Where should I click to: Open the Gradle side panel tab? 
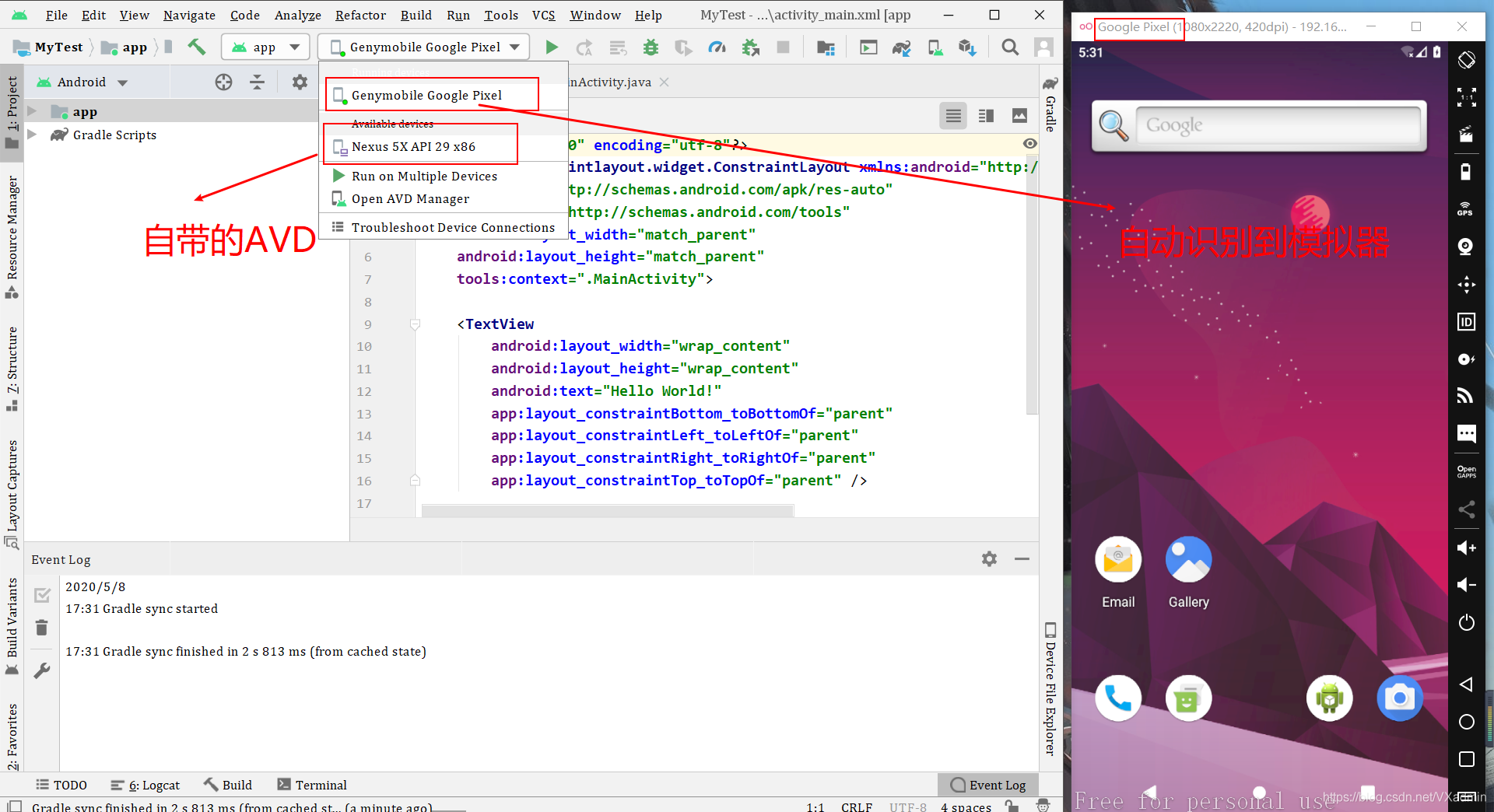point(1050,105)
